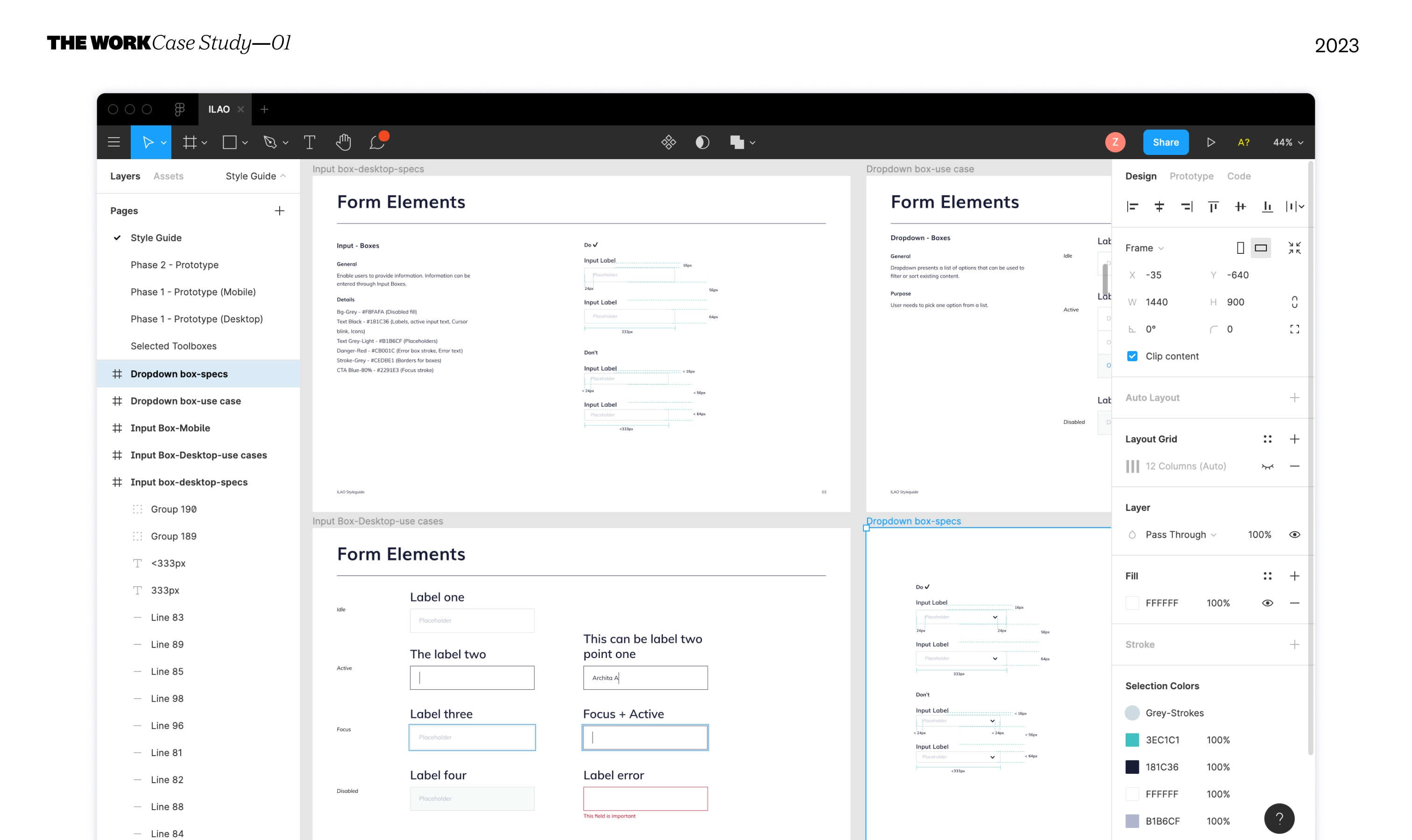Screen dimensions: 1412x840
Task: Align left in Design panel
Action: [1132, 207]
